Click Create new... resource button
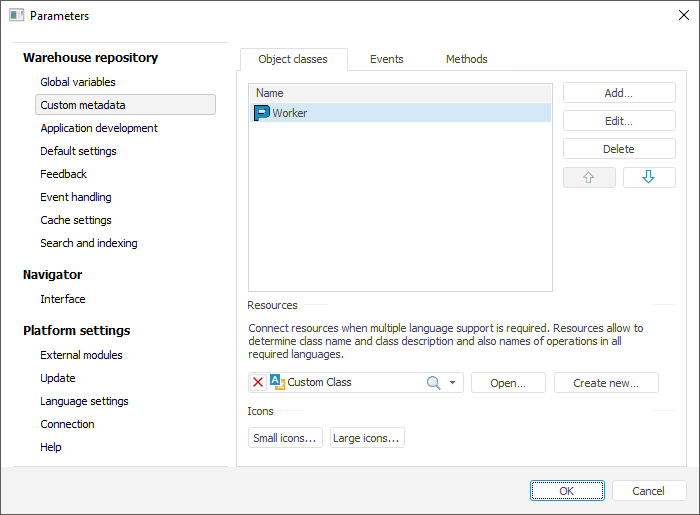This screenshot has height=515, width=700. point(607,382)
